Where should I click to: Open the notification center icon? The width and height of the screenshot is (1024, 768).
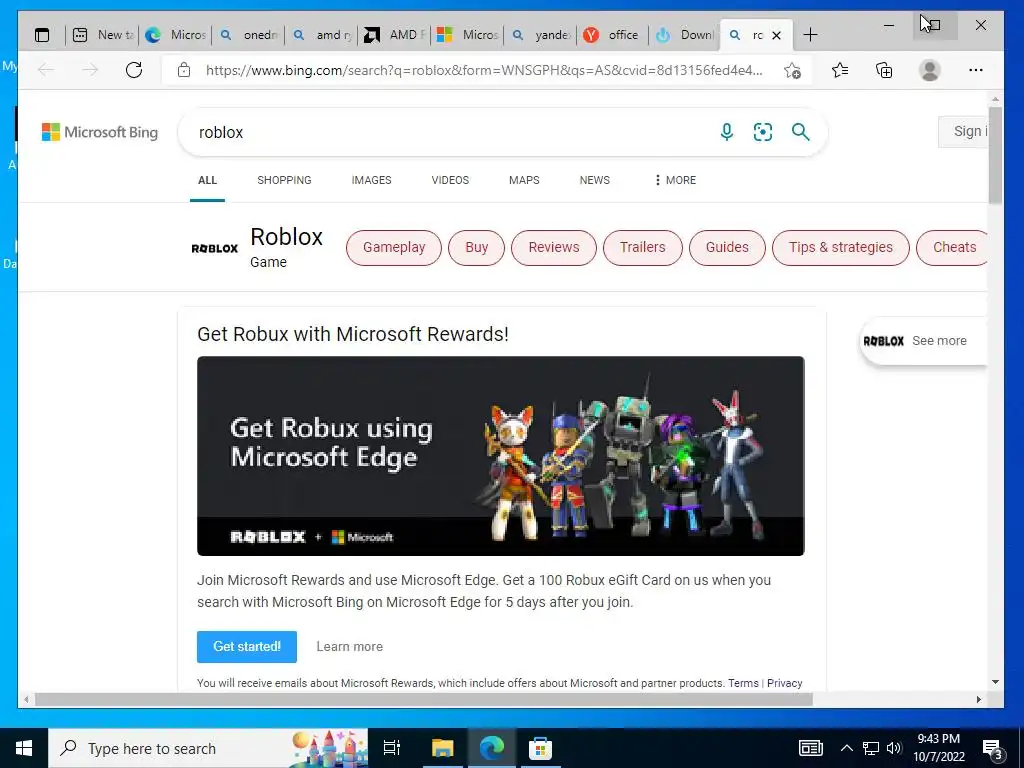point(993,748)
